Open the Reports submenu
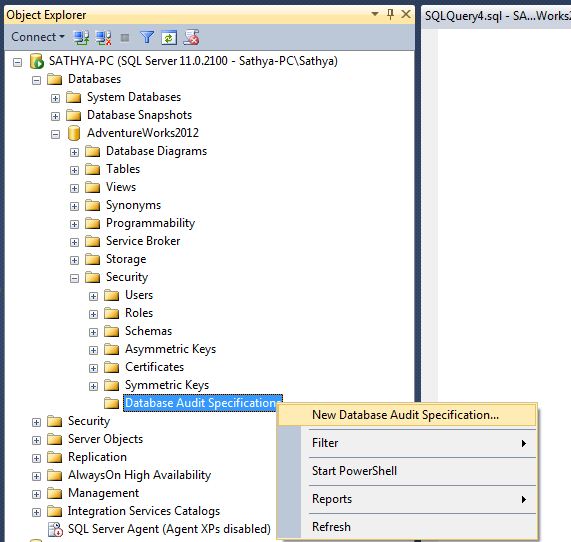Screen dimensions: 571x542 click(407, 499)
